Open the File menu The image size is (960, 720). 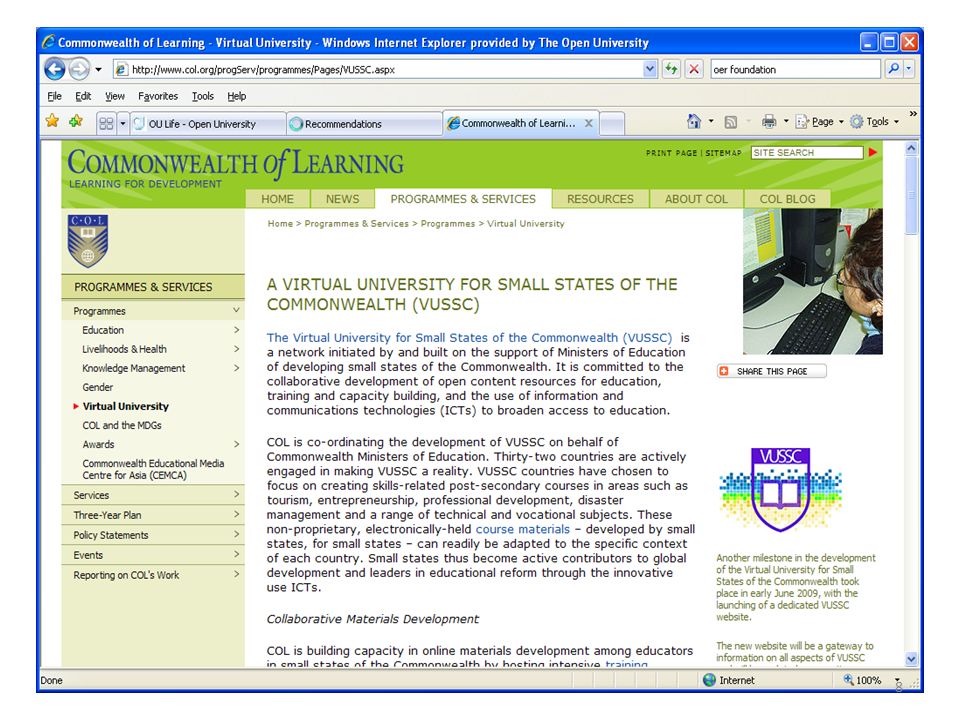tap(54, 96)
